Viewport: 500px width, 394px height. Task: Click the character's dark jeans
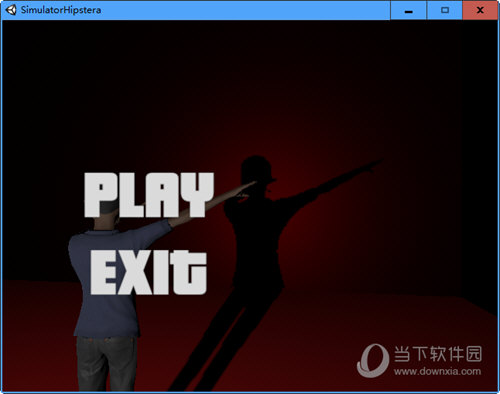(107, 363)
